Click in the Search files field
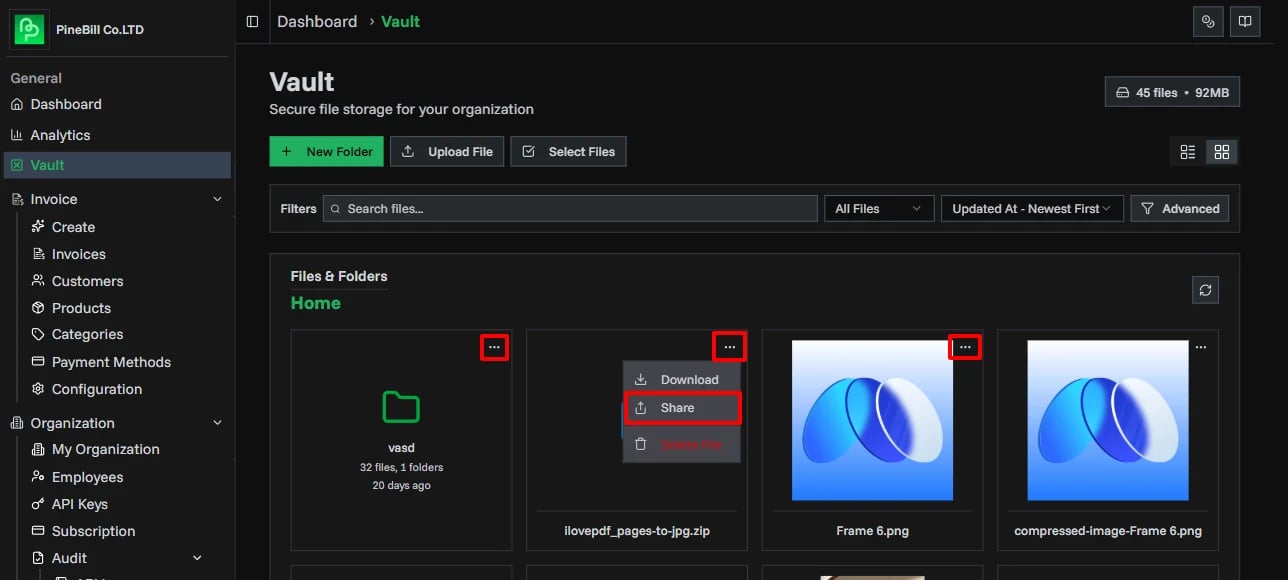 (x=570, y=208)
